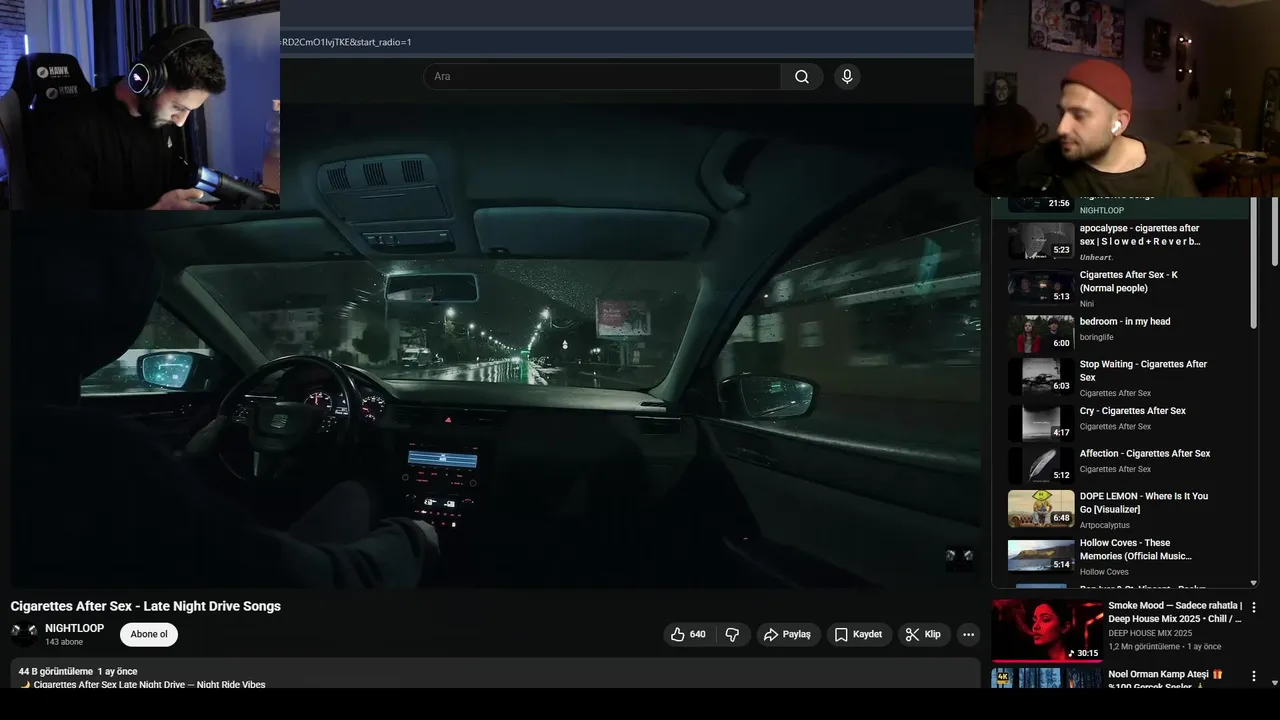Subscribe with Abone ol button

149,634
